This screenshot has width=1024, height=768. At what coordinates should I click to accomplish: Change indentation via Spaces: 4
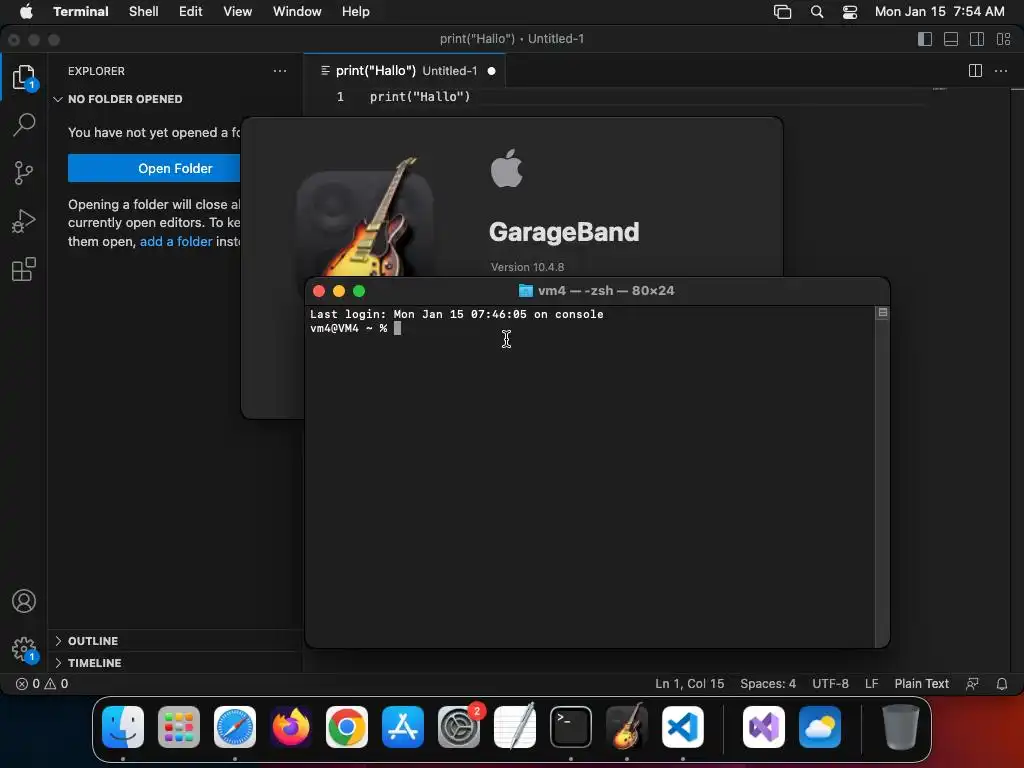[x=768, y=684]
